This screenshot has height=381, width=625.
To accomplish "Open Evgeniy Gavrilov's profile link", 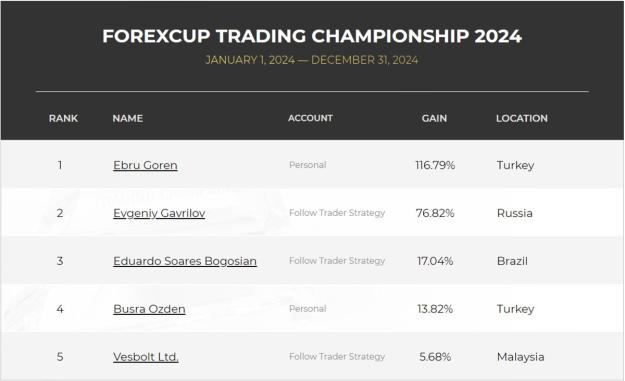I will point(159,213).
